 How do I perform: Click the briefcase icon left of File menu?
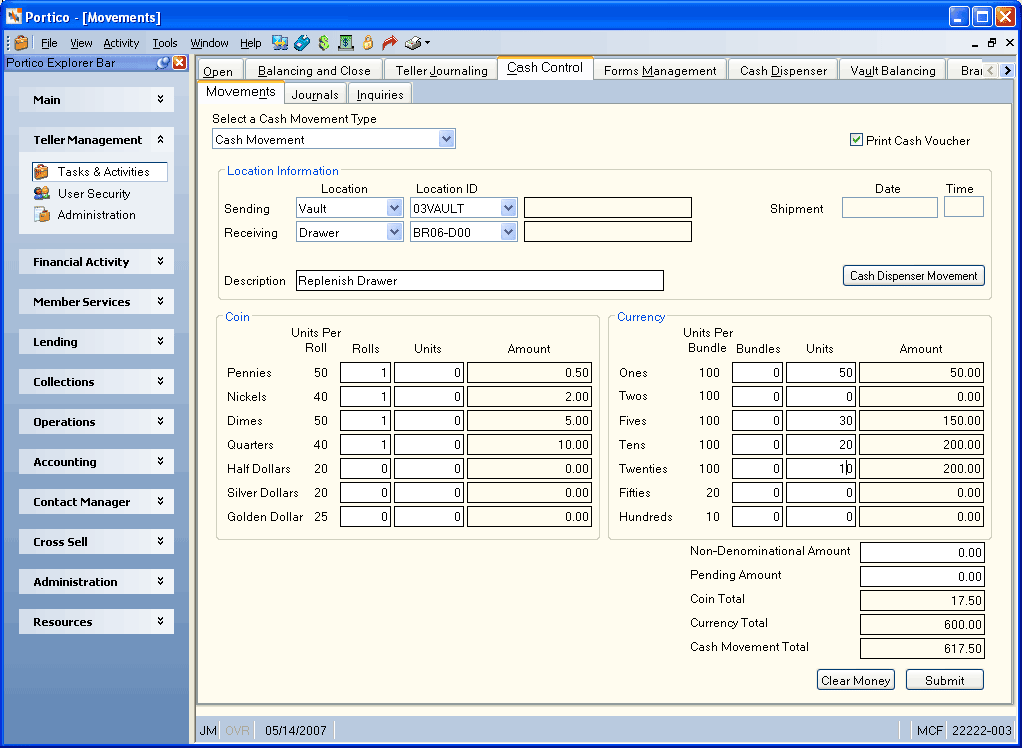[x=22, y=43]
